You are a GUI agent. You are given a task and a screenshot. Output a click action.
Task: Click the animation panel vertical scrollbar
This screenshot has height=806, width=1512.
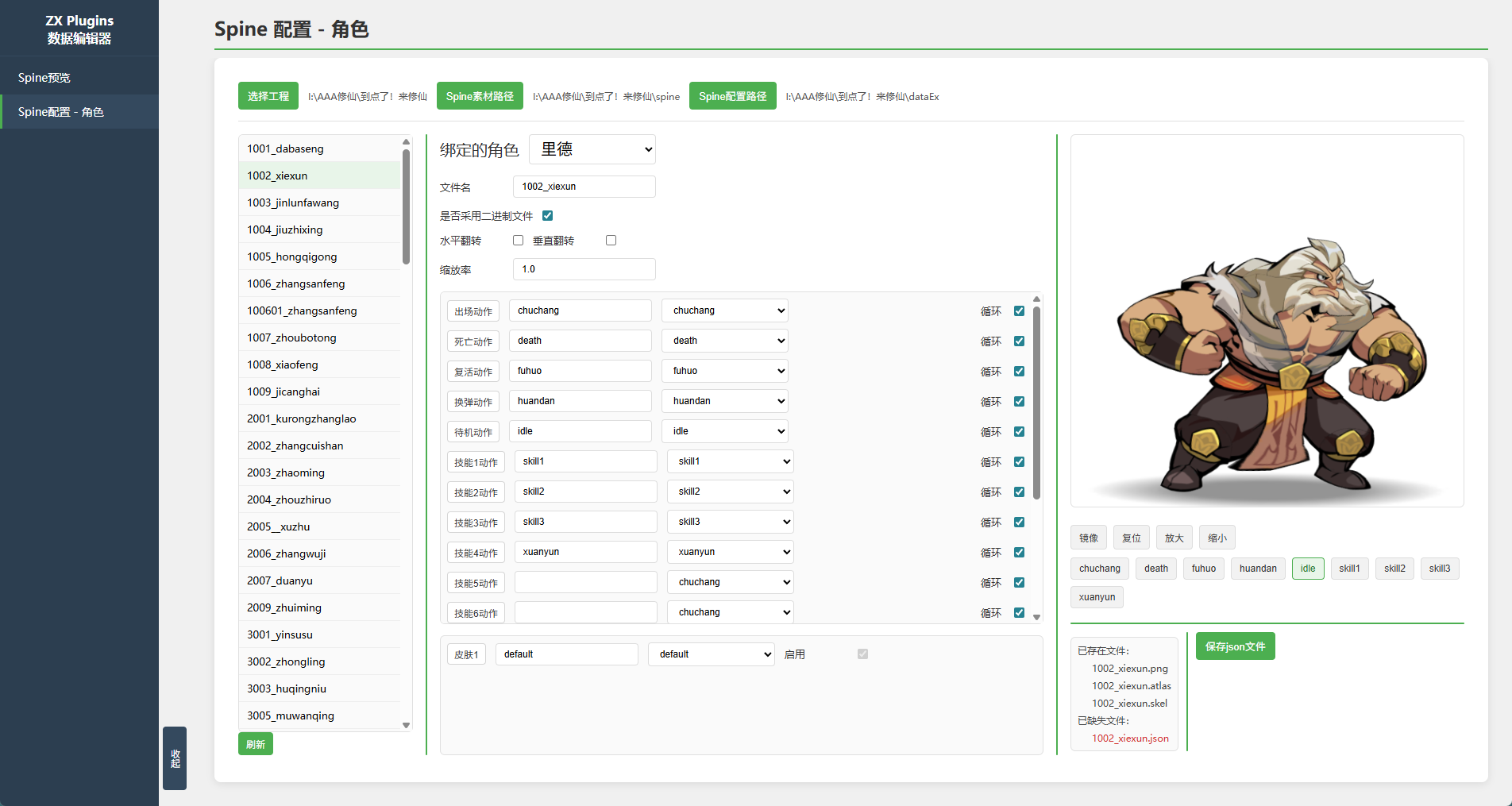tap(1036, 403)
